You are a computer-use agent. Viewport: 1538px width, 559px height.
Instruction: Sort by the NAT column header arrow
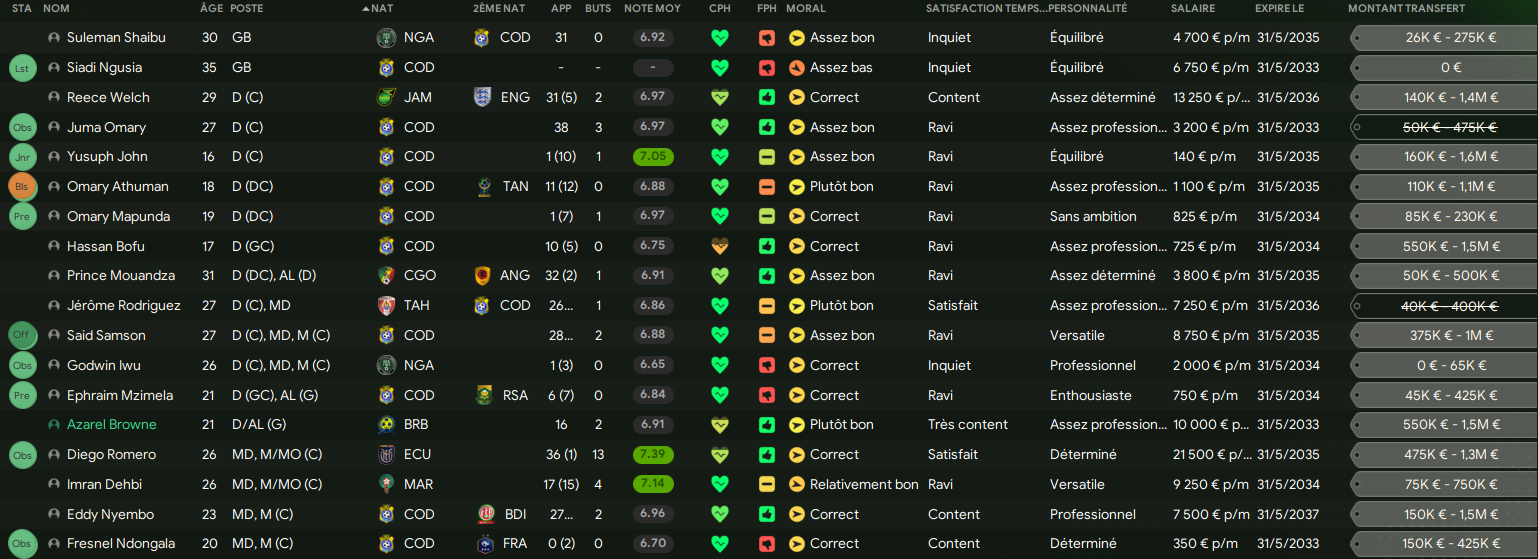click(366, 8)
